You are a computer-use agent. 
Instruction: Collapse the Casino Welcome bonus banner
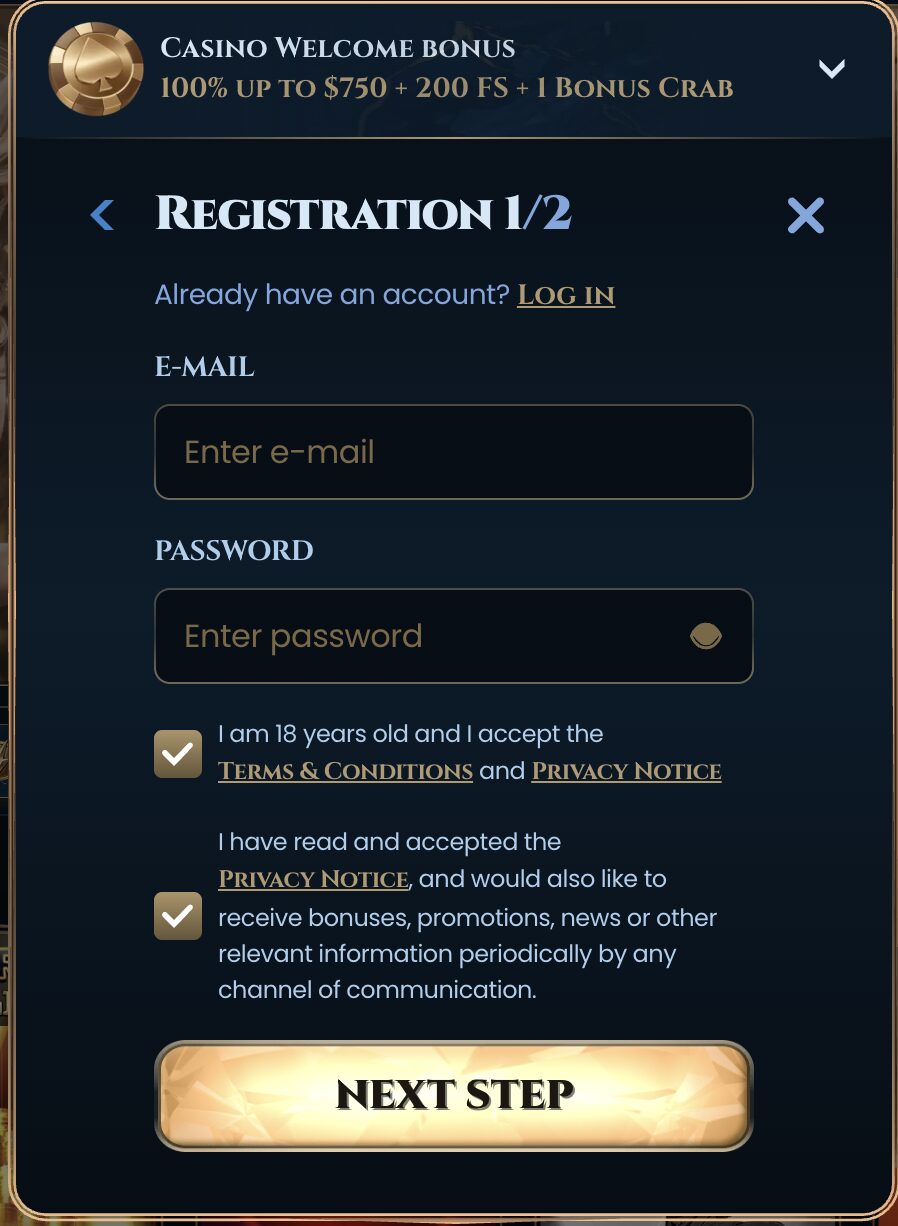coord(831,70)
